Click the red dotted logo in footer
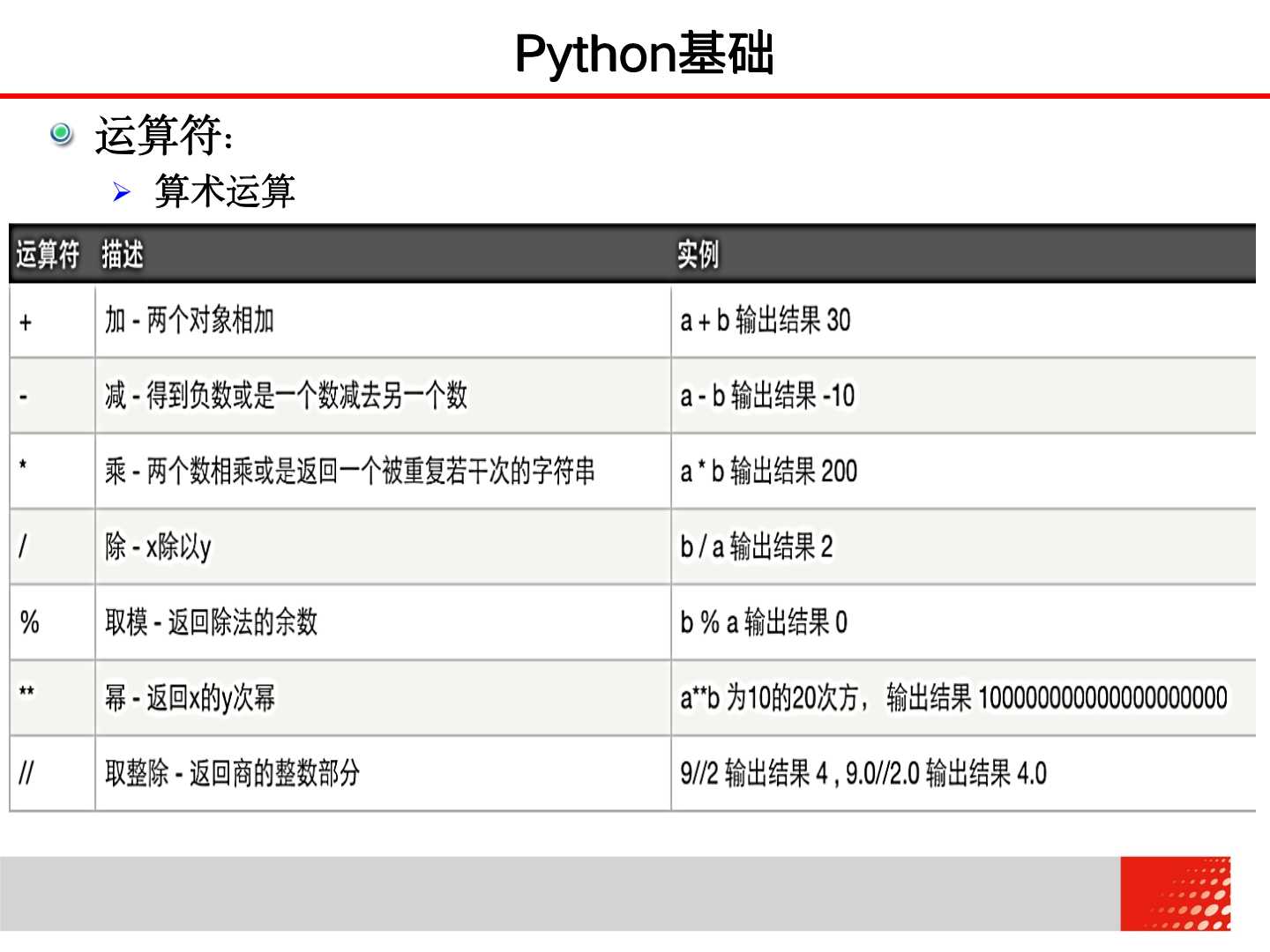The width and height of the screenshot is (1270, 952). pyautogui.click(x=1176, y=894)
